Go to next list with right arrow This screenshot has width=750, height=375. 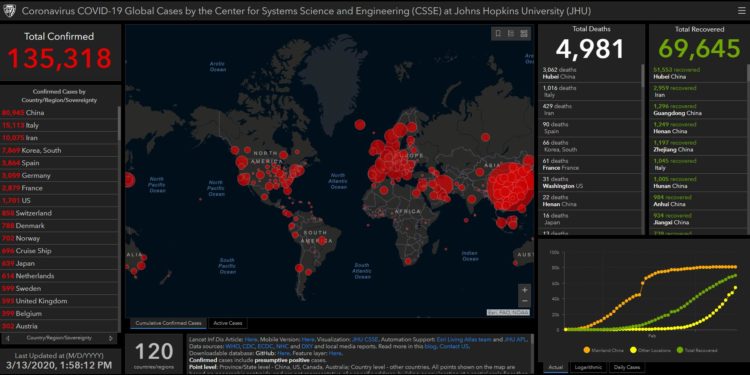(110, 338)
